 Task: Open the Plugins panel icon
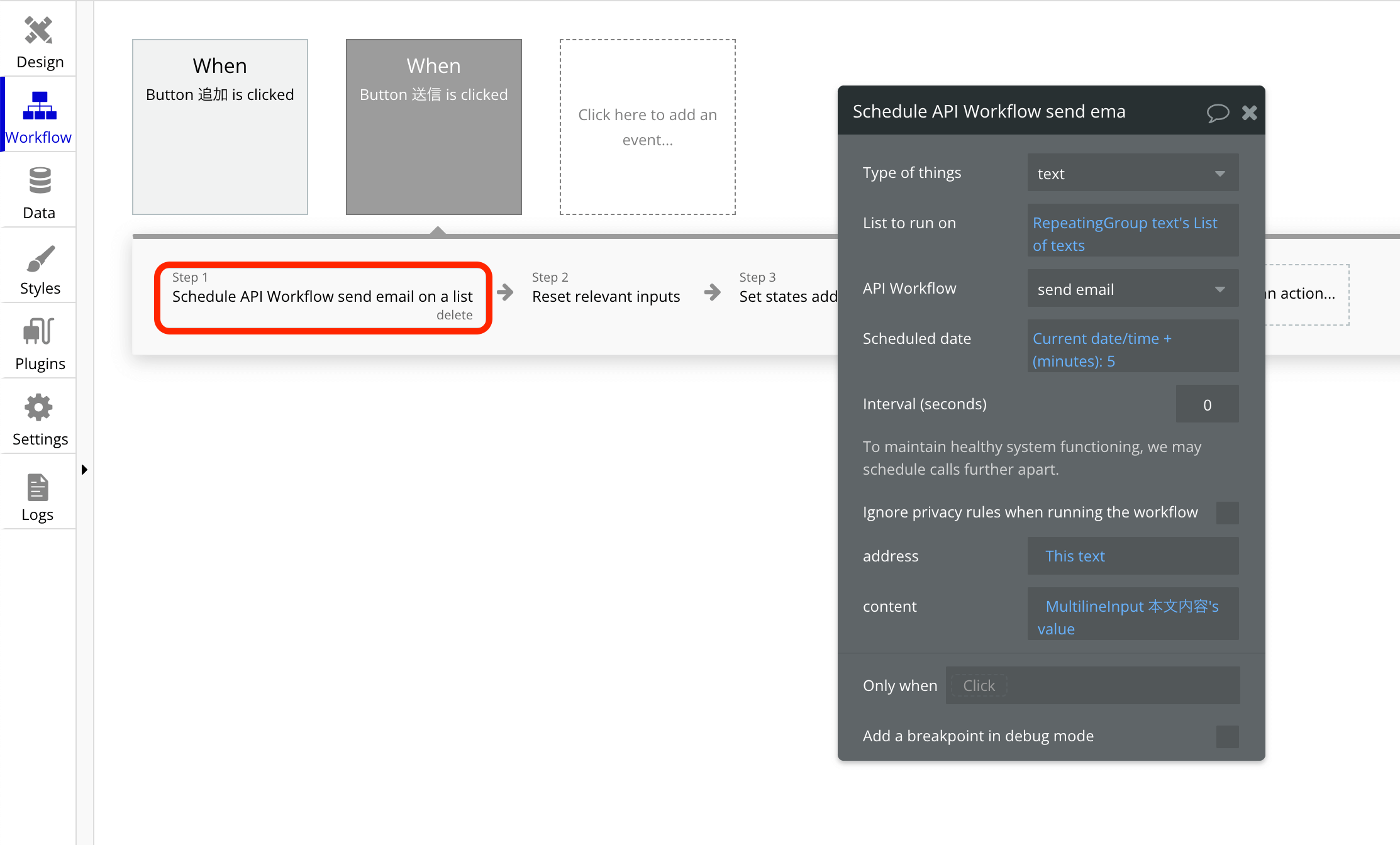(x=38, y=340)
